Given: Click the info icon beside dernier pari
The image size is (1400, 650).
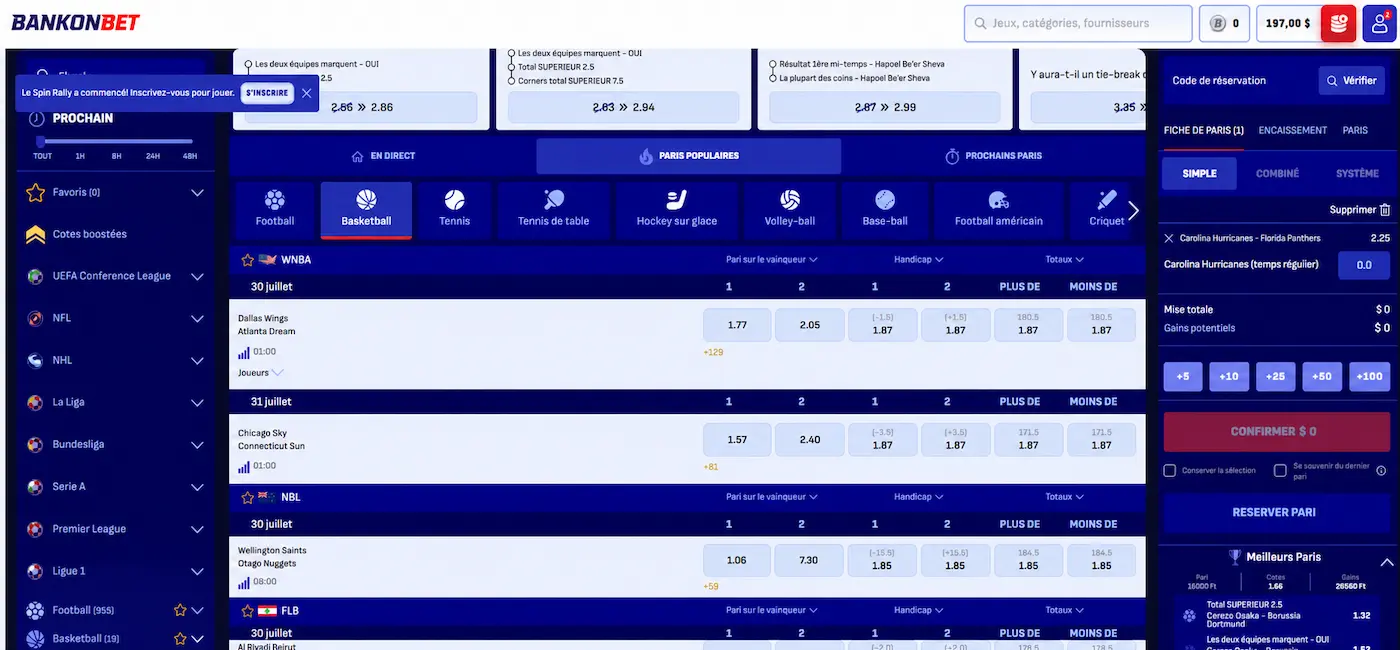Looking at the screenshot, I should (1381, 470).
